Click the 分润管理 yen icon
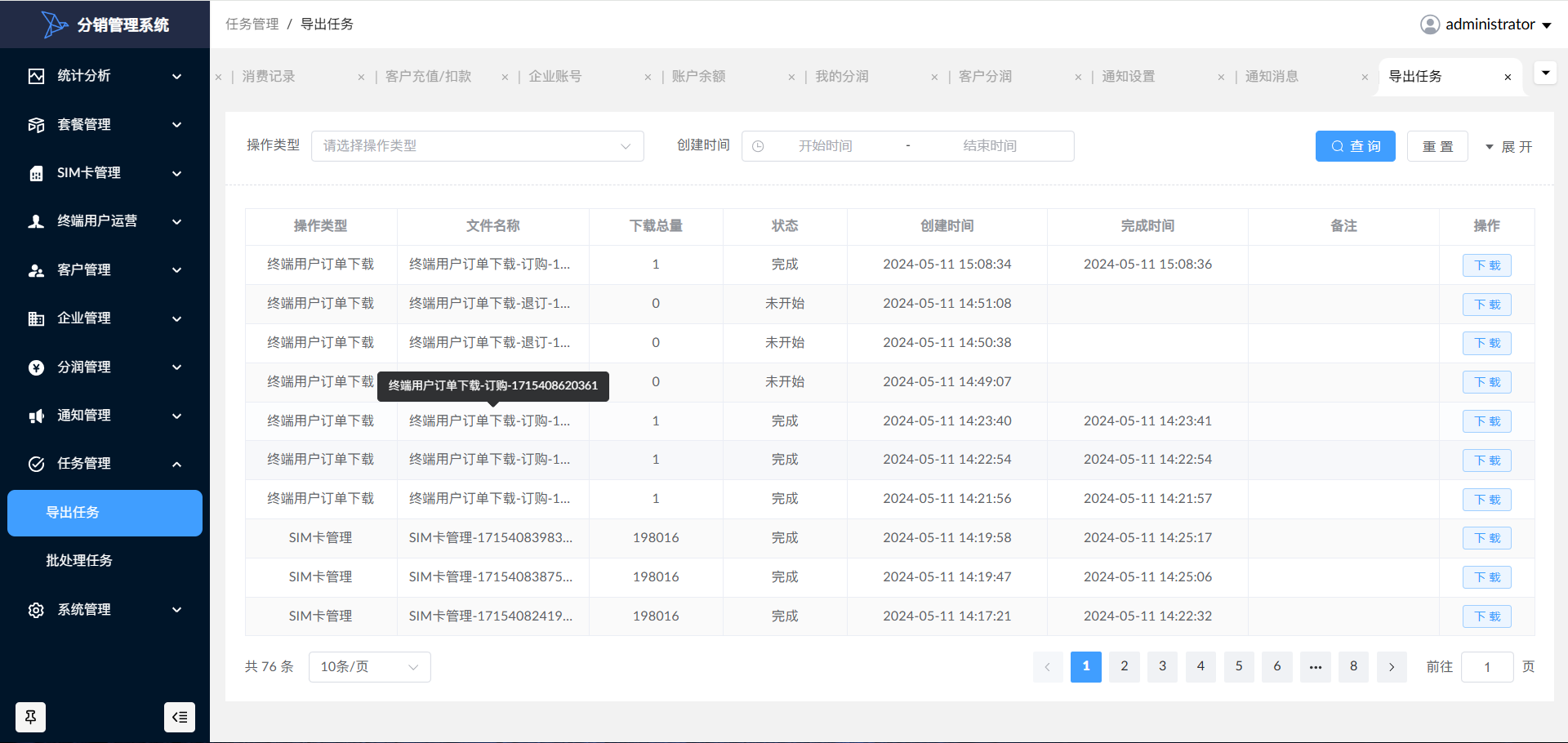Screen dimensions: 1568x743 [x=36, y=367]
